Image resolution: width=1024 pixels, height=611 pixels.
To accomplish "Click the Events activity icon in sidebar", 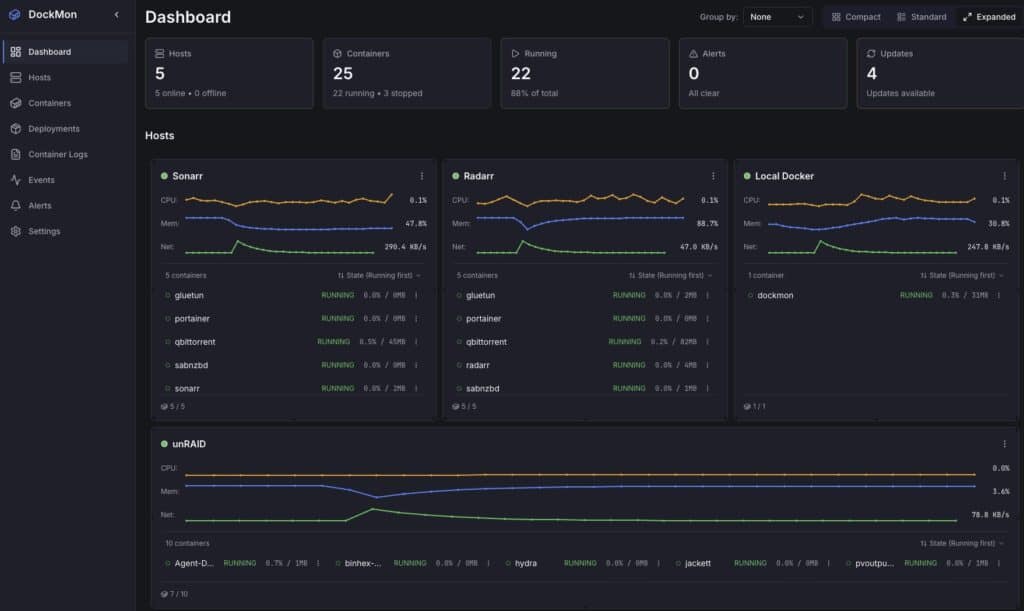I will [16, 180].
